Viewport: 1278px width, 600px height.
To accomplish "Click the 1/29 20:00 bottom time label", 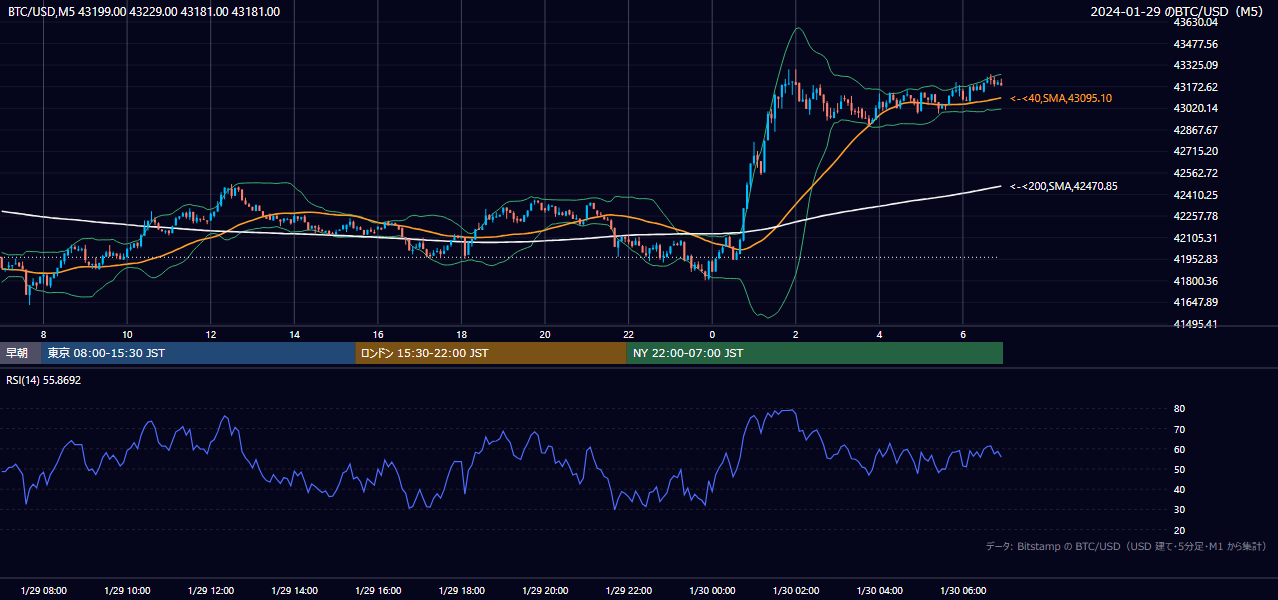I will coord(545,591).
